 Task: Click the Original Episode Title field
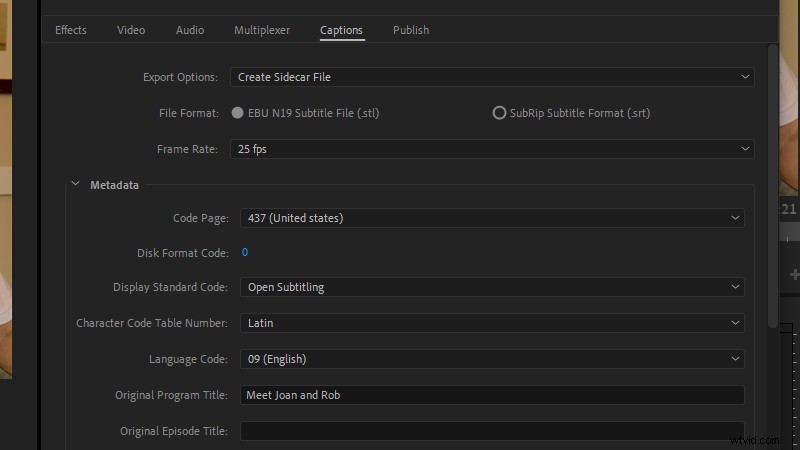[x=492, y=431]
